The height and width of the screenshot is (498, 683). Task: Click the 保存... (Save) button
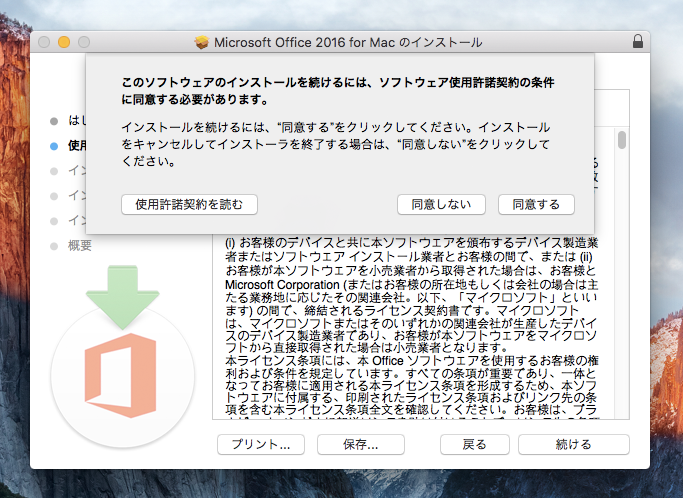[x=361, y=444]
